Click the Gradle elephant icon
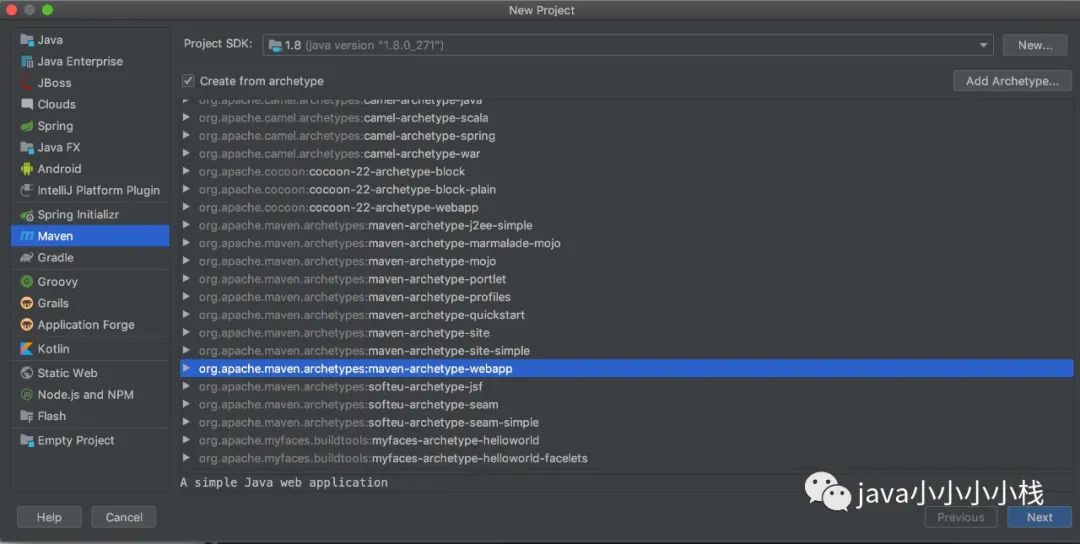 pyautogui.click(x=27, y=258)
